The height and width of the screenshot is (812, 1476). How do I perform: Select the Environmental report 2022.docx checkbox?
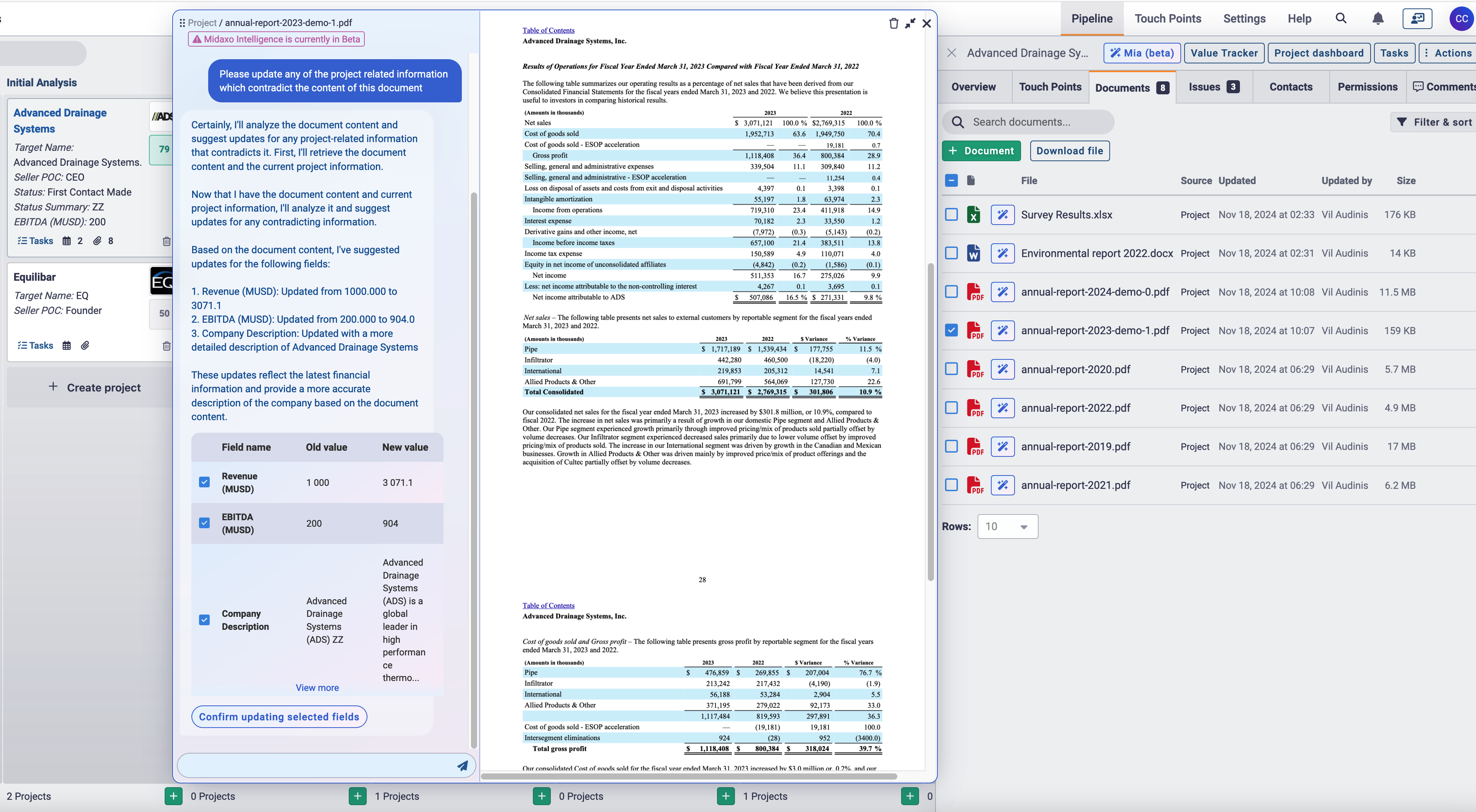pos(951,253)
